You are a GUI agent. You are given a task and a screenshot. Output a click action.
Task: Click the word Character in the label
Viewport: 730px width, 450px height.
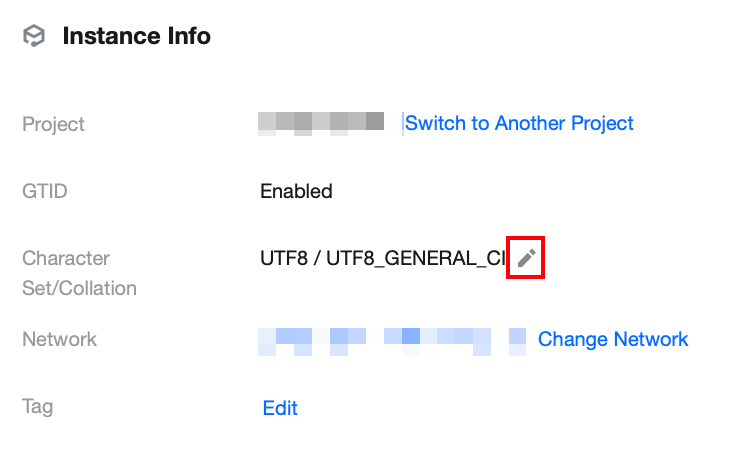coord(66,258)
